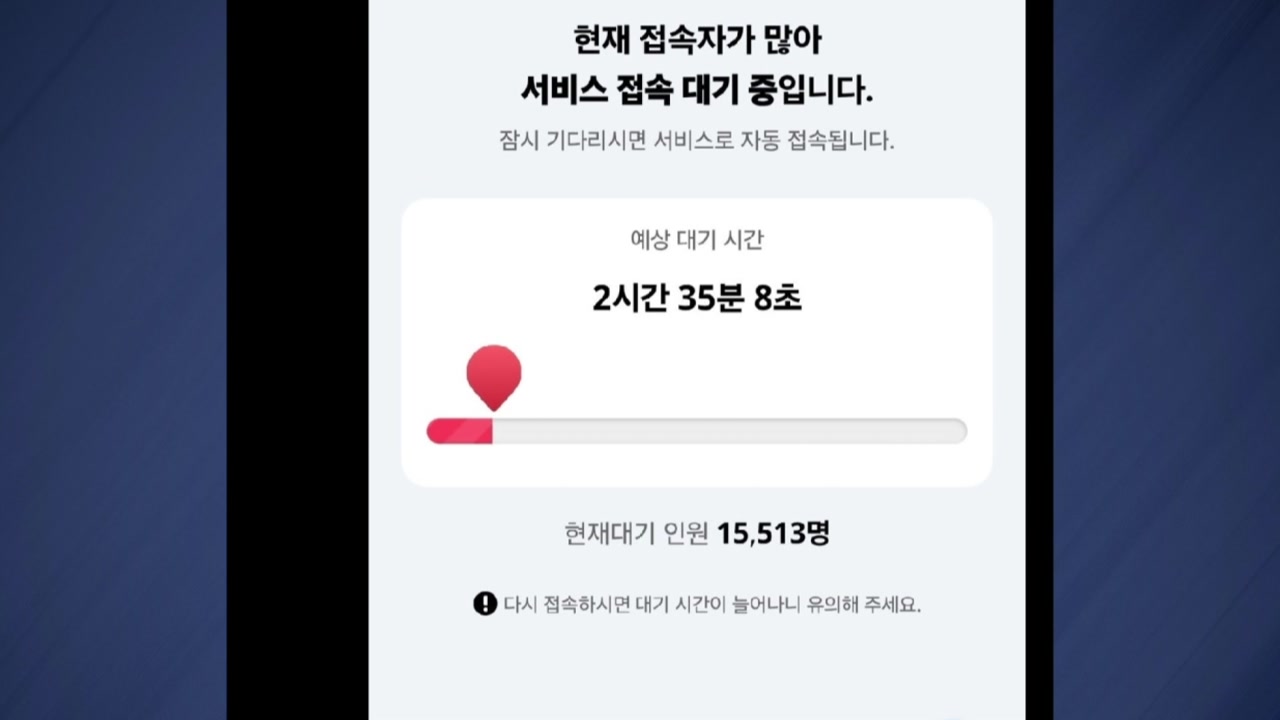Image resolution: width=1280 pixels, height=720 pixels.
Task: Click the rounded right end of progress bar
Action: click(x=958, y=431)
